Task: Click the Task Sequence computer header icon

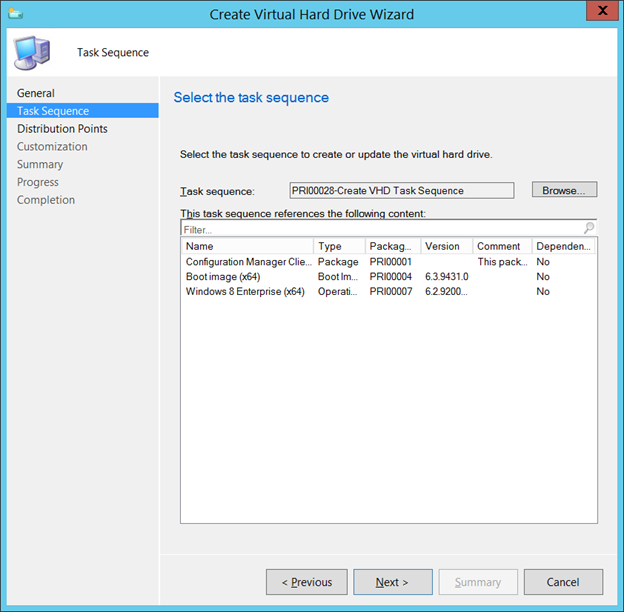Action: tap(31, 52)
